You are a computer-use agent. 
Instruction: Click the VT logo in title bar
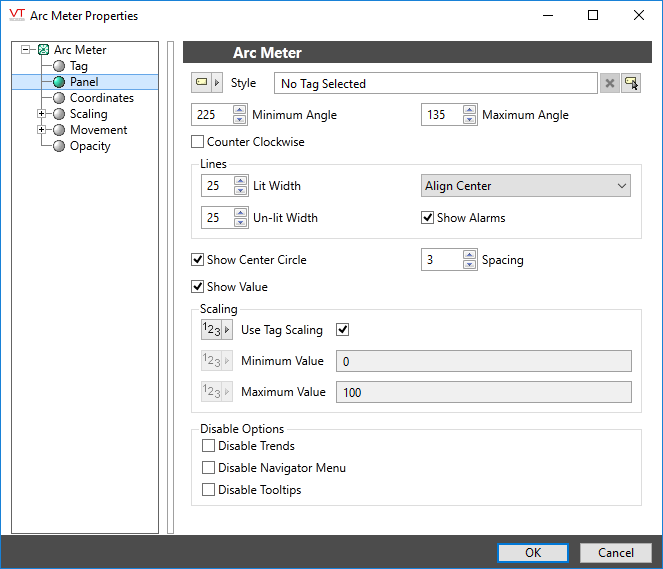coord(16,15)
